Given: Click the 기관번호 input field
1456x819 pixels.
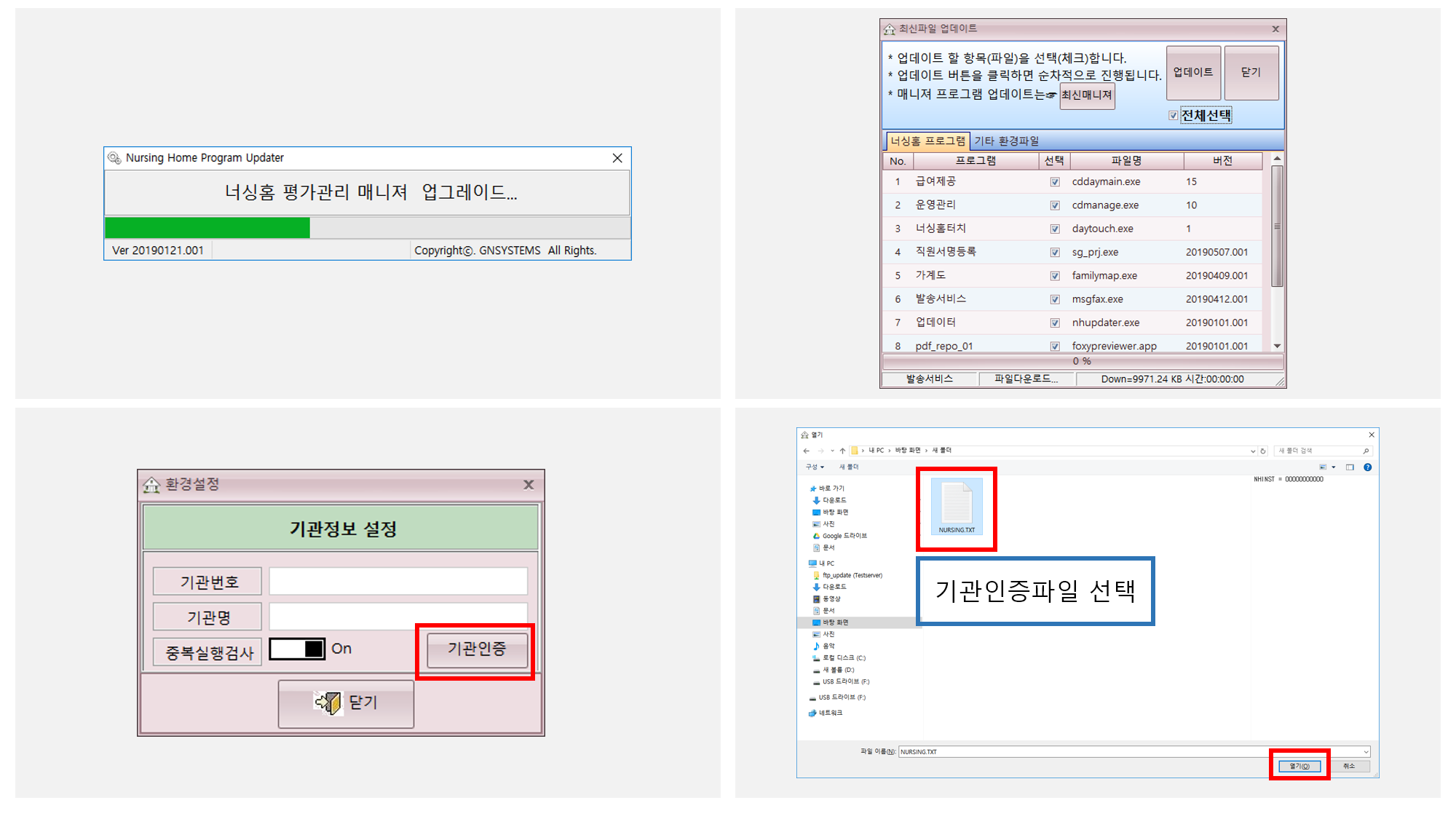Looking at the screenshot, I should [398, 582].
